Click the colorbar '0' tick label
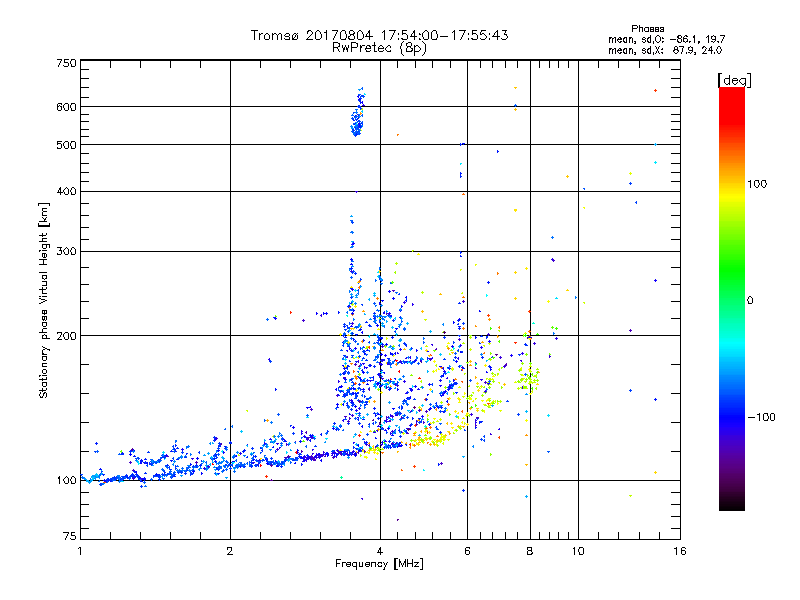 click(x=750, y=300)
